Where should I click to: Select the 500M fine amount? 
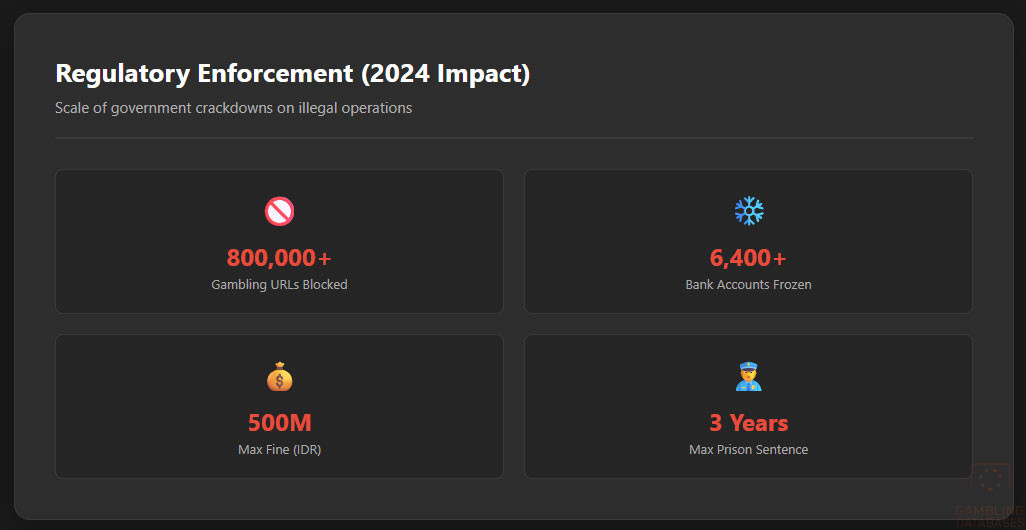tap(279, 423)
